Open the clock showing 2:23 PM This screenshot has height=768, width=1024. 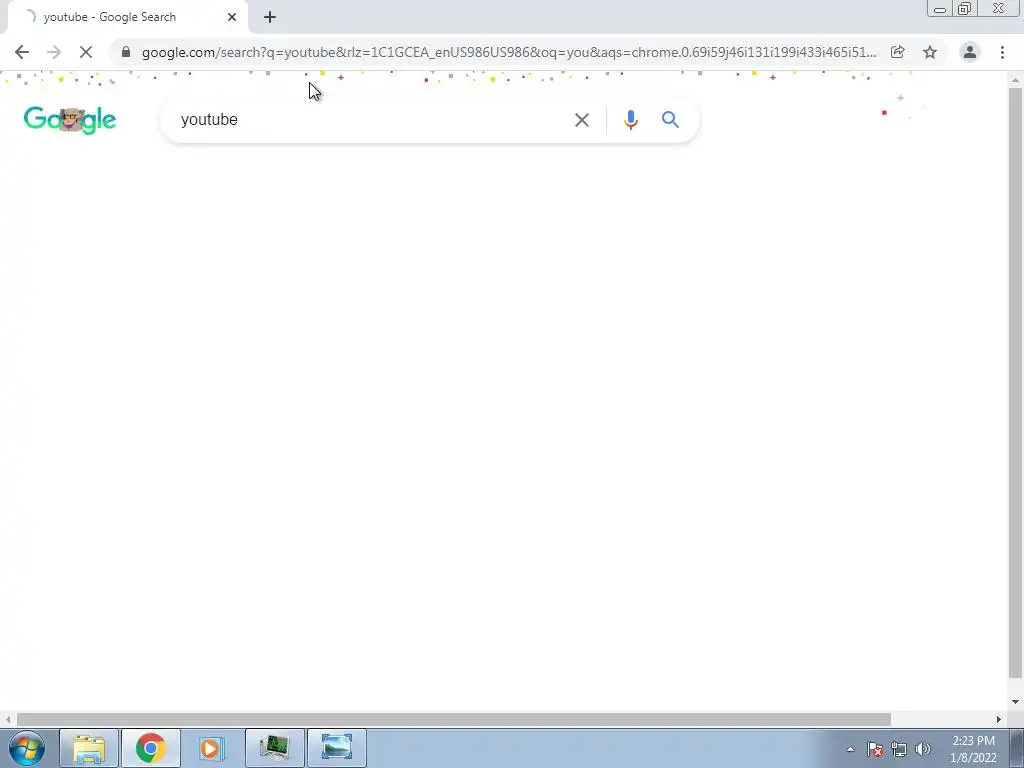click(x=973, y=749)
